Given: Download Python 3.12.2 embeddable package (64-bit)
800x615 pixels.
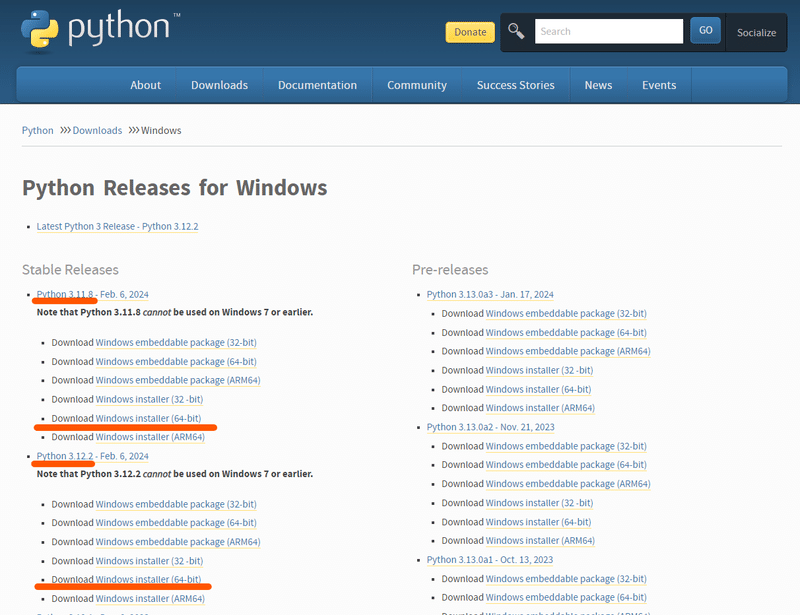Looking at the screenshot, I should pyautogui.click(x=176, y=523).
